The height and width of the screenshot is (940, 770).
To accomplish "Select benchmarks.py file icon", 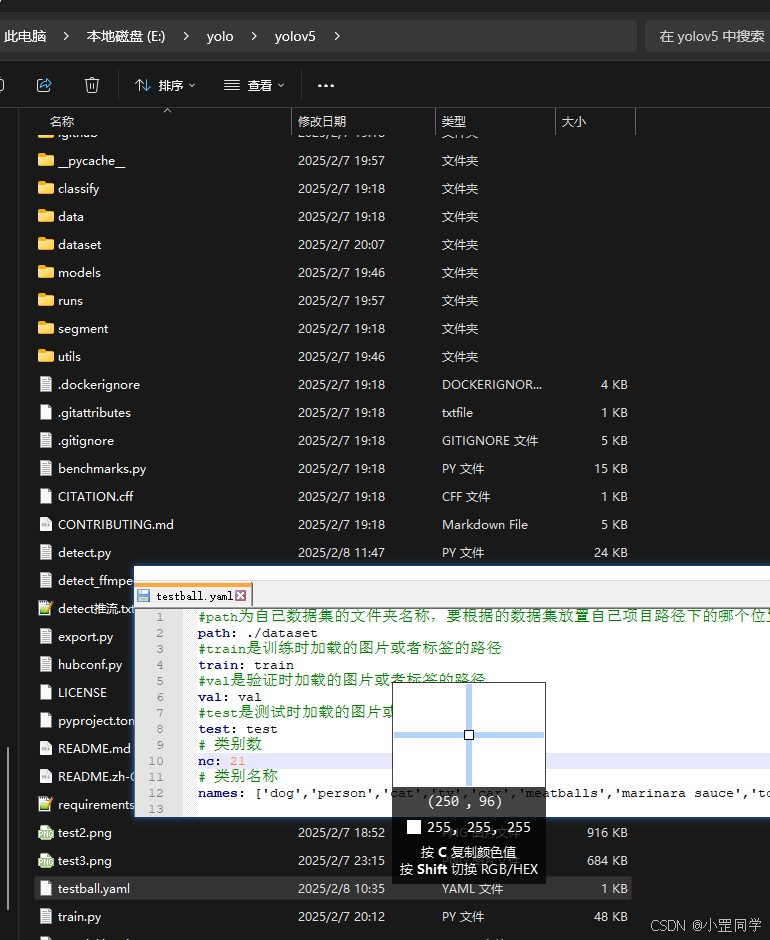I will (x=46, y=468).
